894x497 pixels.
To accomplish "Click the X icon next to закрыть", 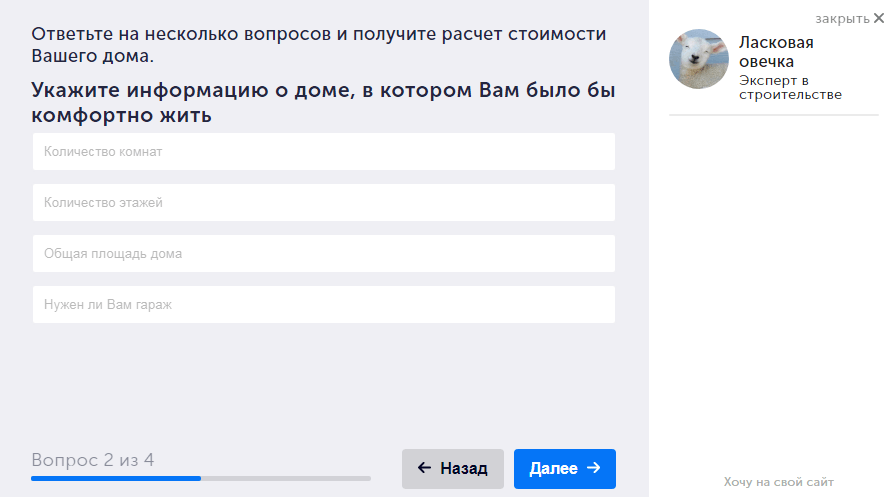I will click(879, 18).
